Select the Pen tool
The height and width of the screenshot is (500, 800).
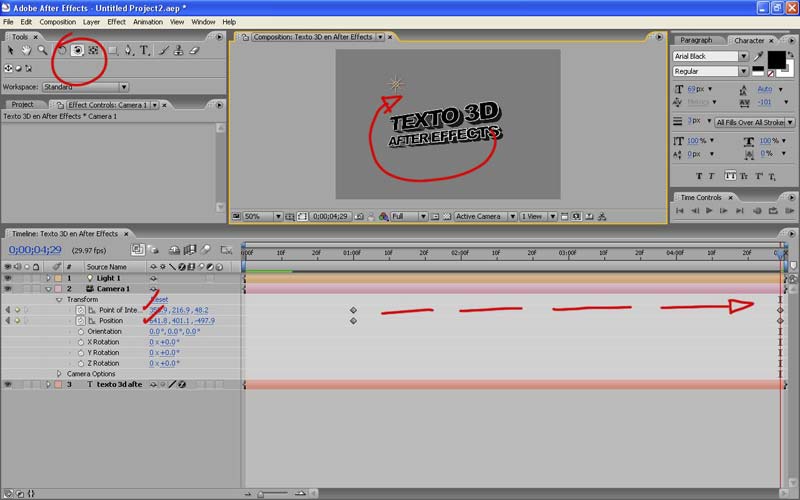129,50
